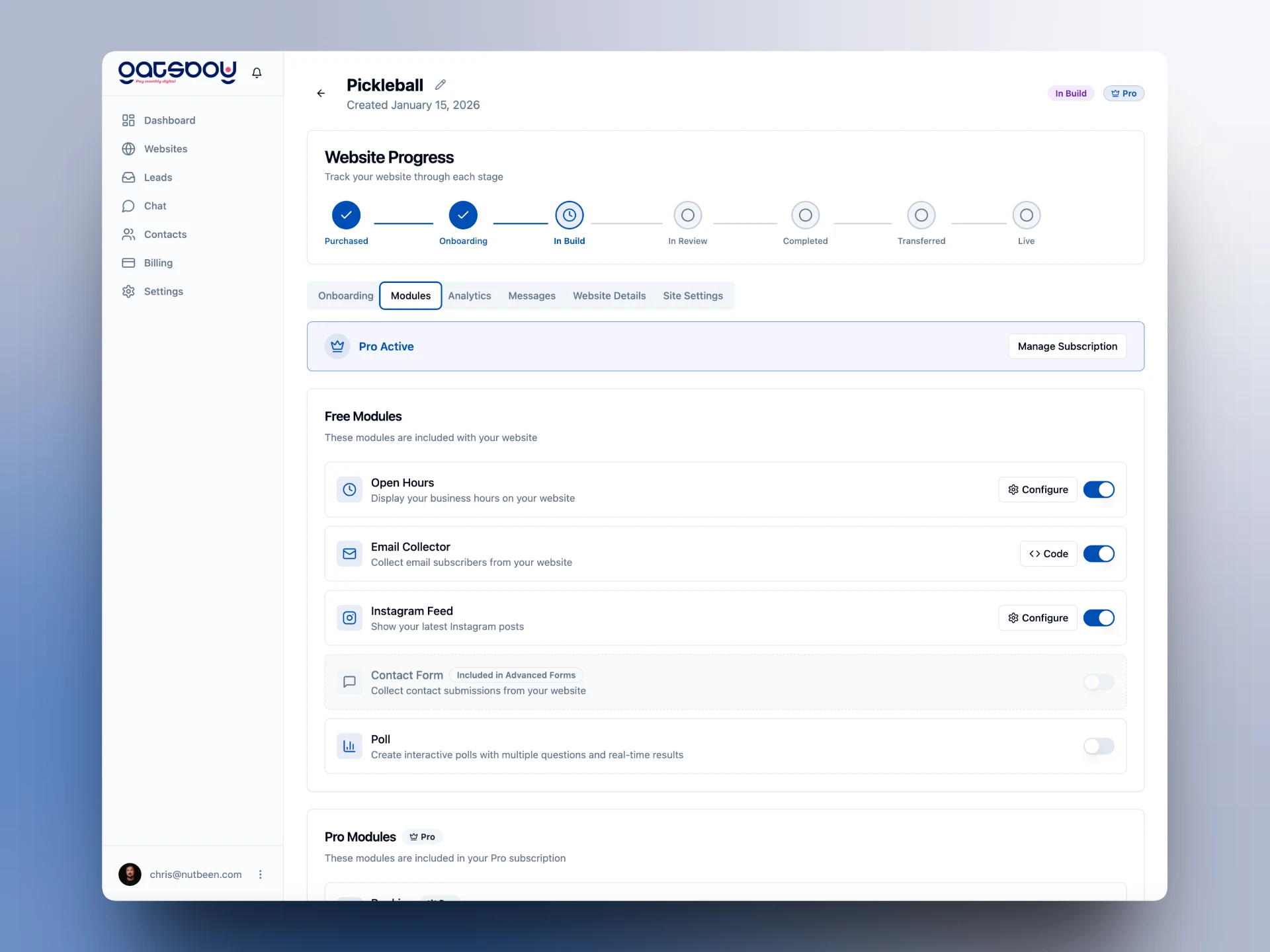Go to Billing in the sidebar
The height and width of the screenshot is (952, 1270).
click(158, 262)
